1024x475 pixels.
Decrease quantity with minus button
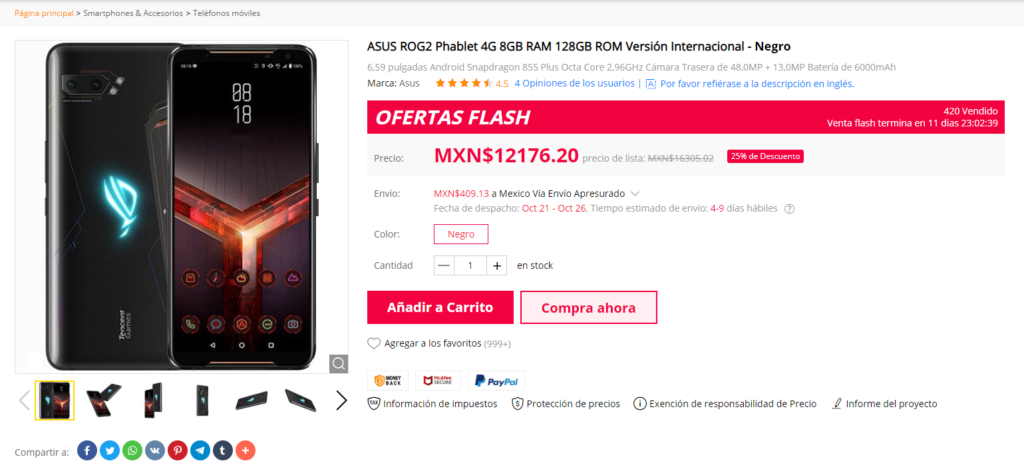[x=444, y=265]
